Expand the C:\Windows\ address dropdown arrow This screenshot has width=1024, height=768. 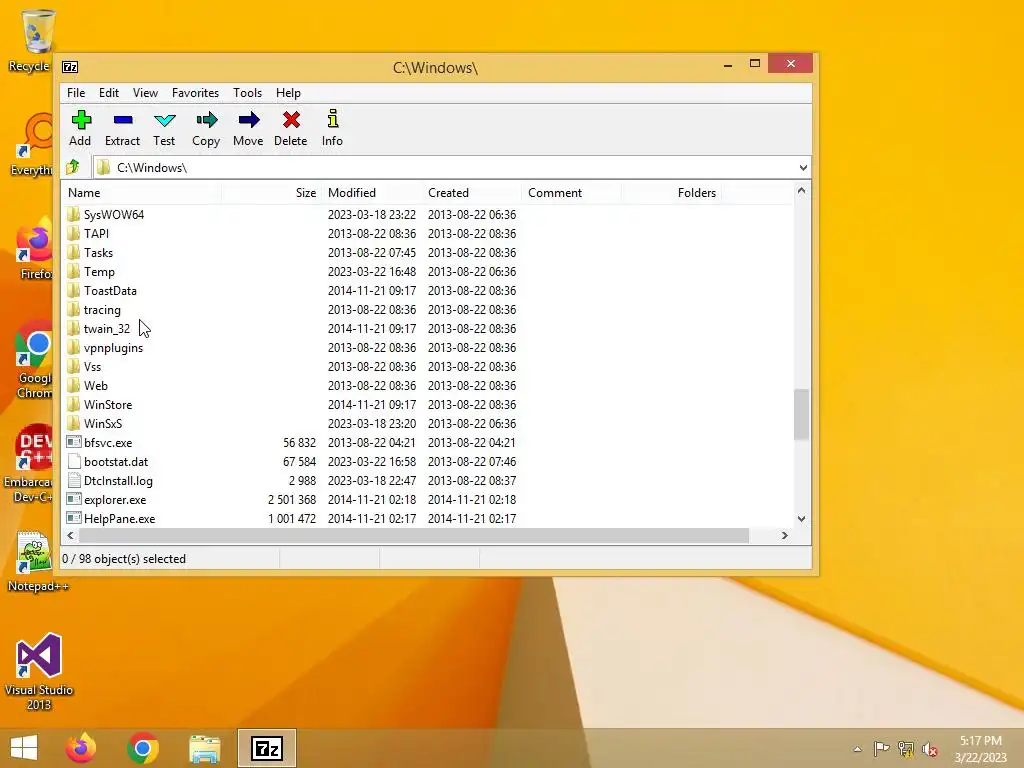point(803,168)
